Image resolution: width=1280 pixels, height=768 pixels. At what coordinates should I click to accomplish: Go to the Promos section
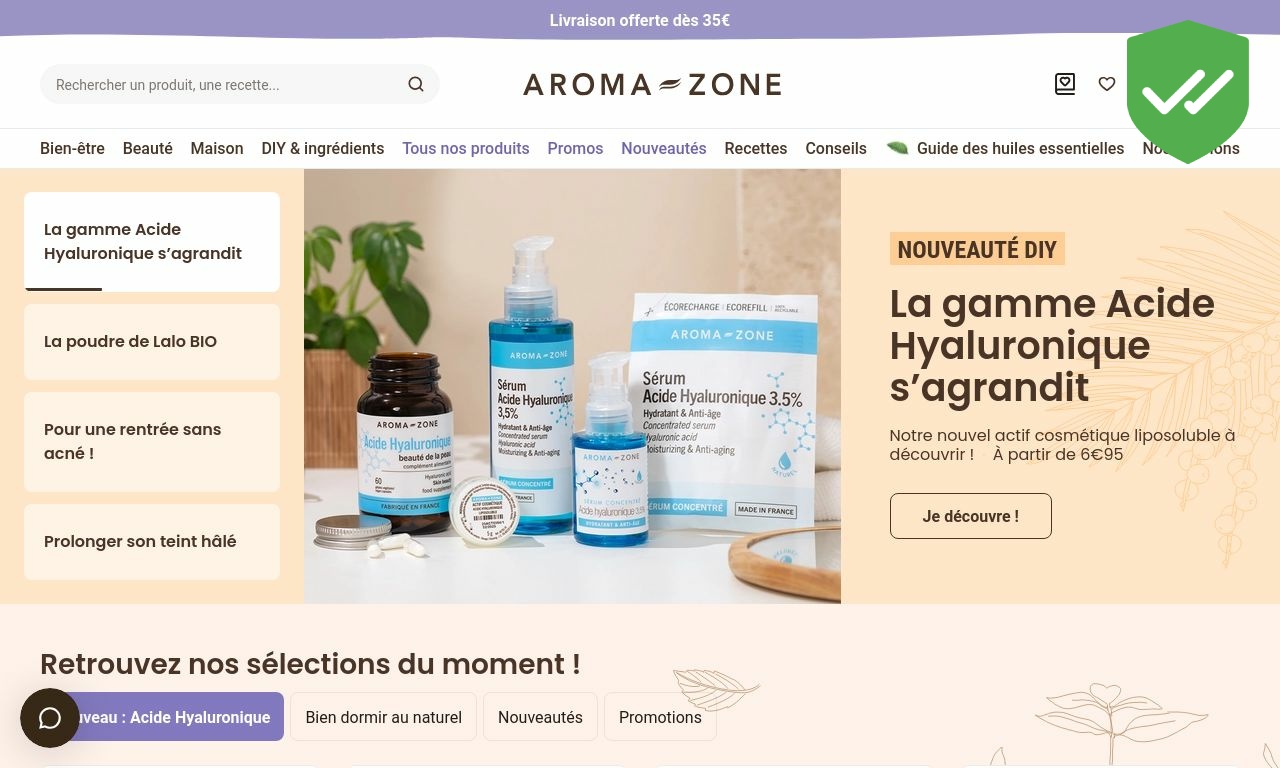575,148
